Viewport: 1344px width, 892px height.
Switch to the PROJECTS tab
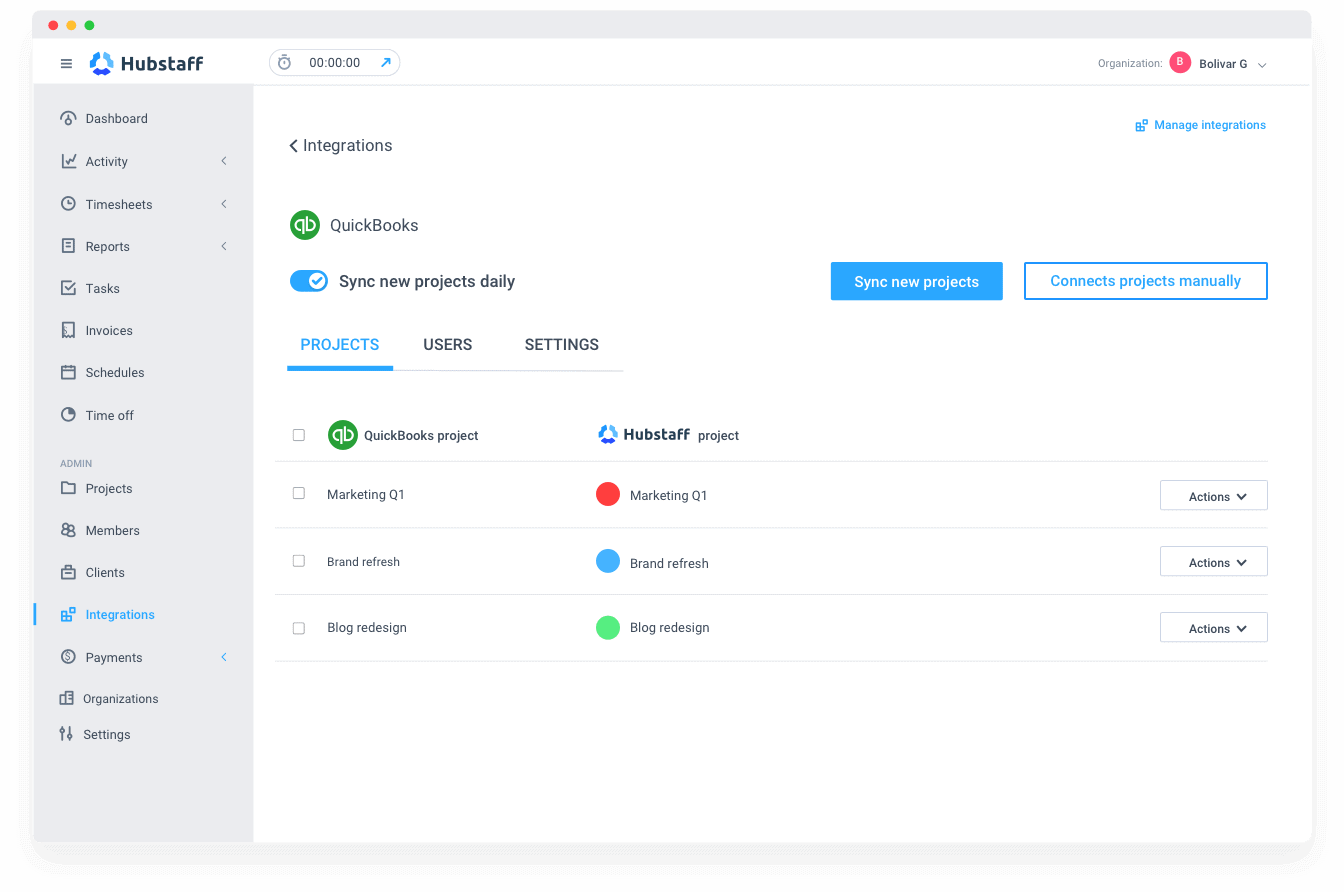pyautogui.click(x=340, y=345)
